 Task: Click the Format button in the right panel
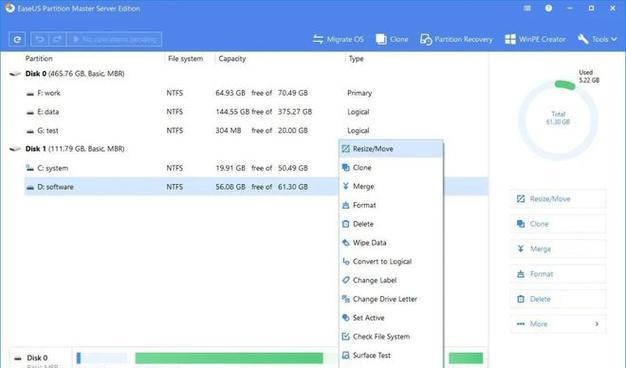tap(558, 274)
